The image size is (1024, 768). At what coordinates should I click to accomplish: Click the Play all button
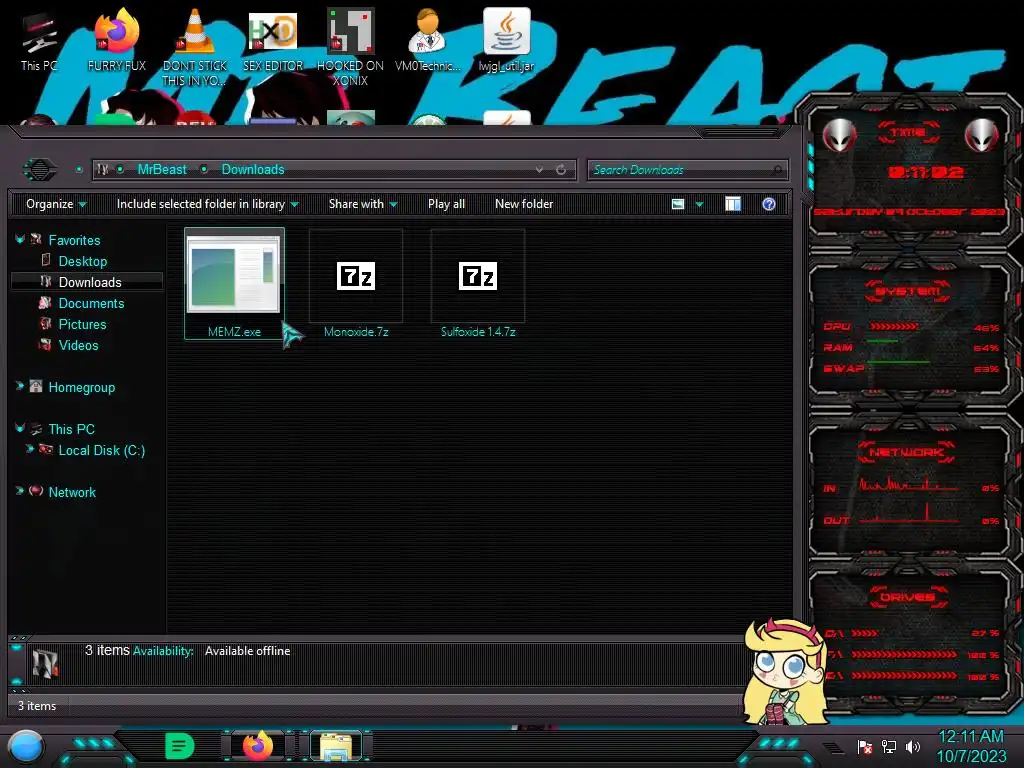[x=446, y=204]
